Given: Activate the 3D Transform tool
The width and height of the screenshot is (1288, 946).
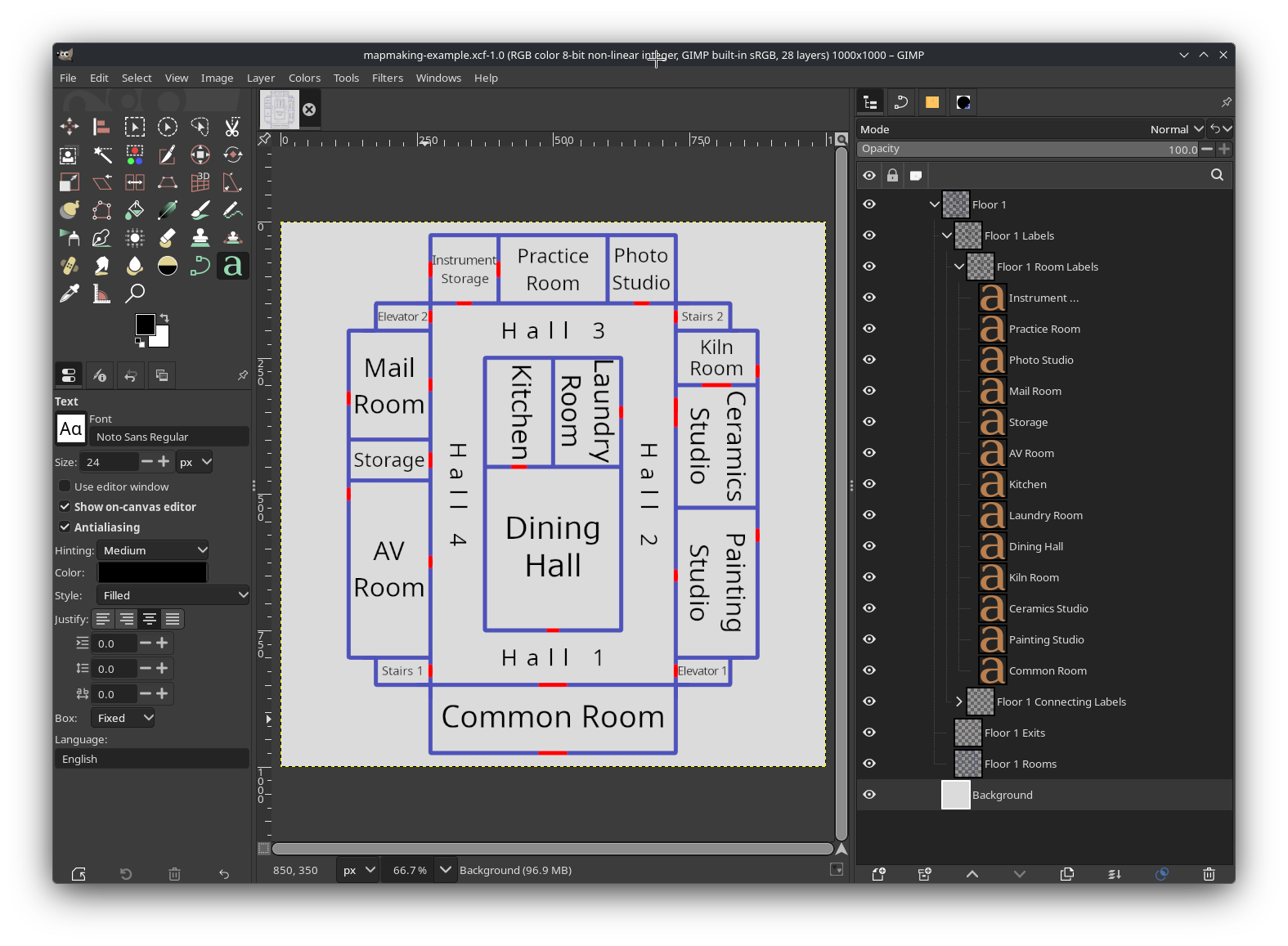Looking at the screenshot, I should [200, 182].
